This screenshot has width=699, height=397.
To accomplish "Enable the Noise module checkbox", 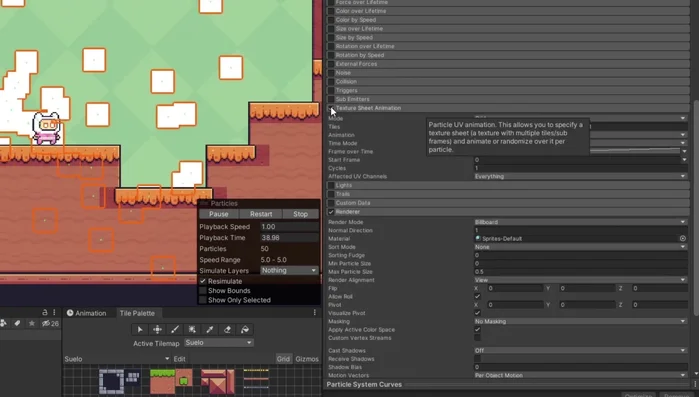I will pyautogui.click(x=331, y=73).
